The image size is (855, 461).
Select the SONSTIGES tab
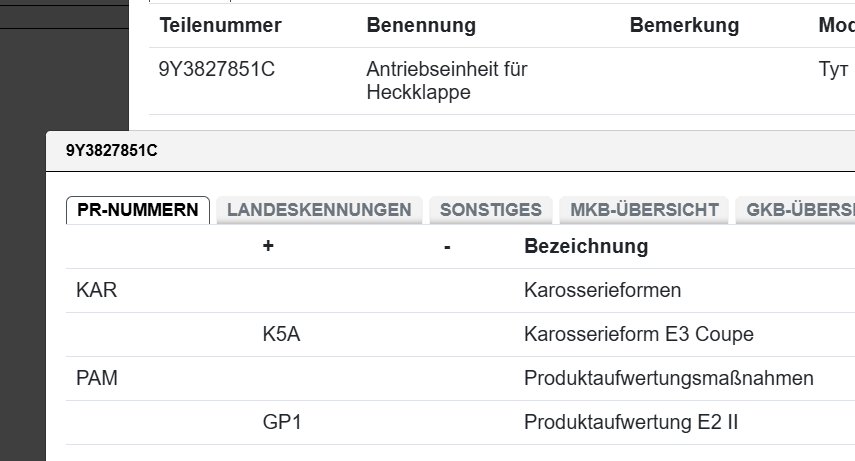(490, 210)
